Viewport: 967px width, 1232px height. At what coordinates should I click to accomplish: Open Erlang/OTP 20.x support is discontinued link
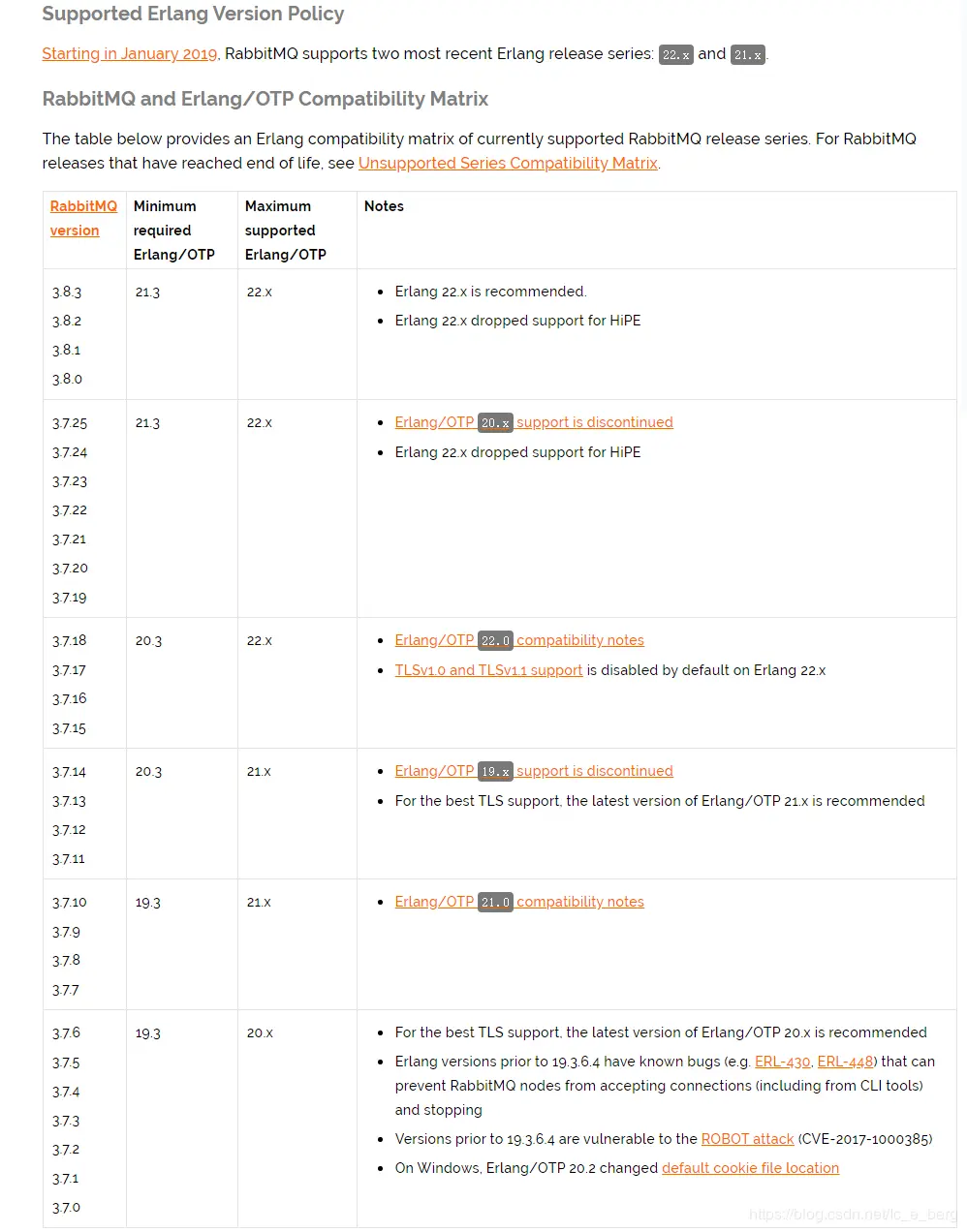pos(534,422)
